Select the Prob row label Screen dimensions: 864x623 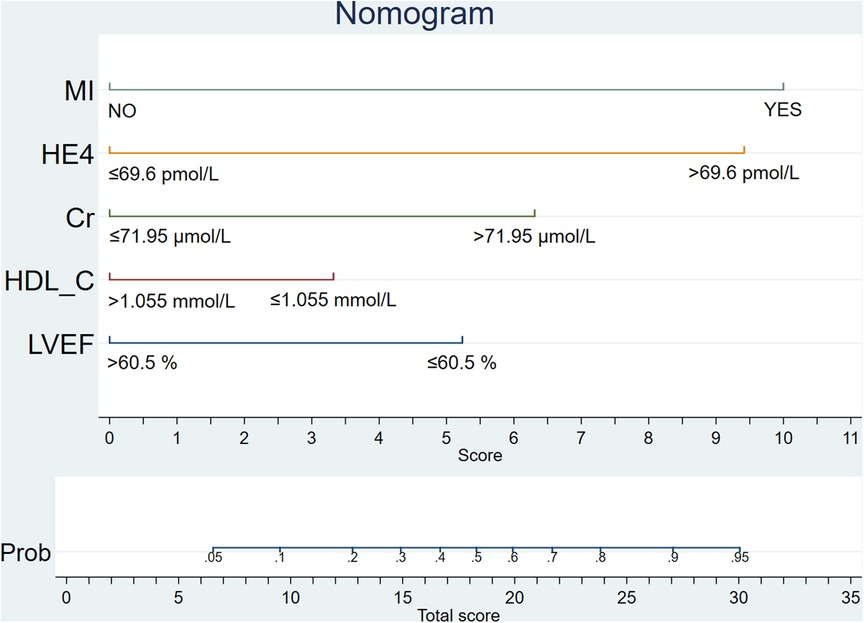tap(26, 552)
